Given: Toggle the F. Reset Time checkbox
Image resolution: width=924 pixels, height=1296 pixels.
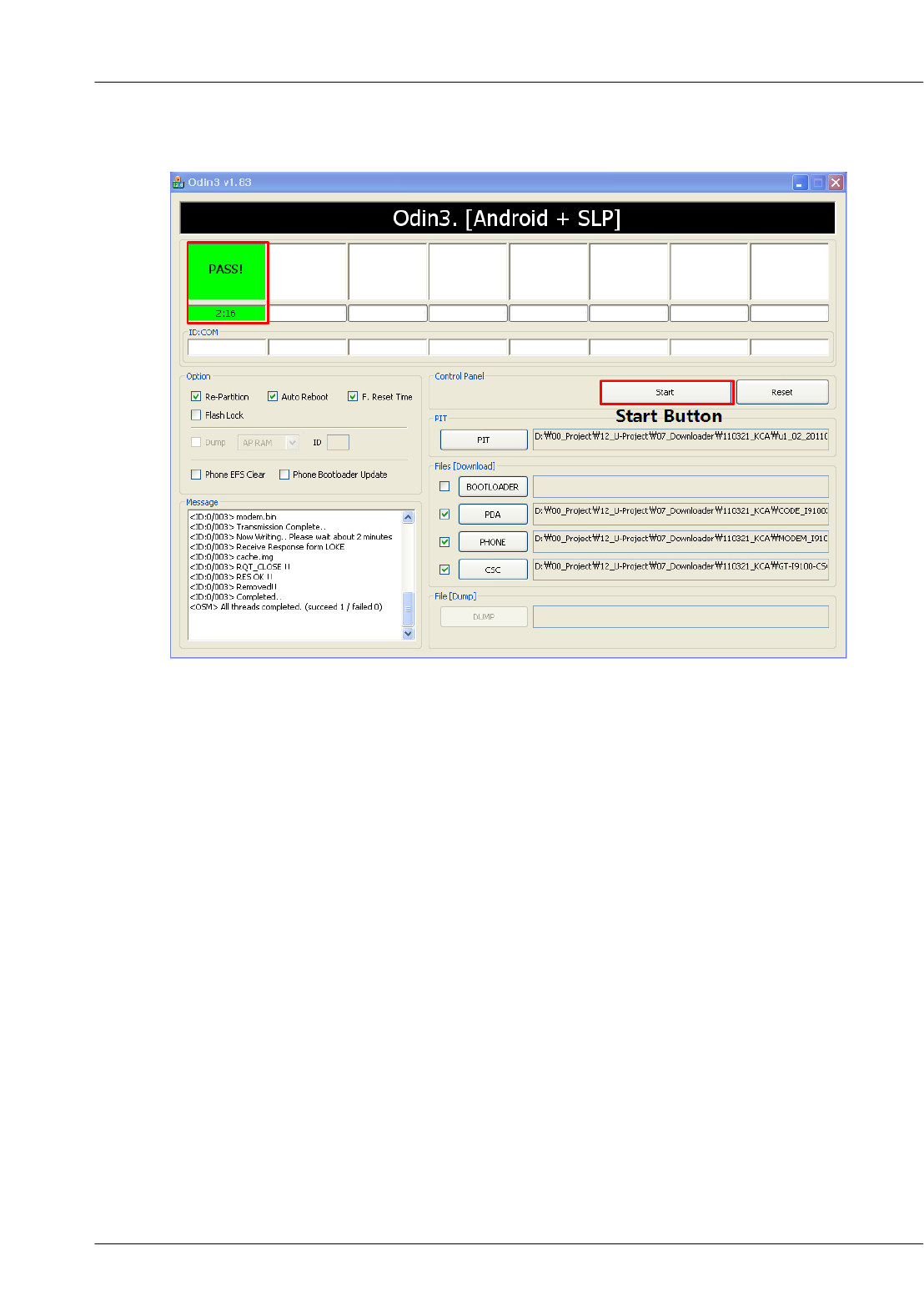Looking at the screenshot, I should coord(353,396).
